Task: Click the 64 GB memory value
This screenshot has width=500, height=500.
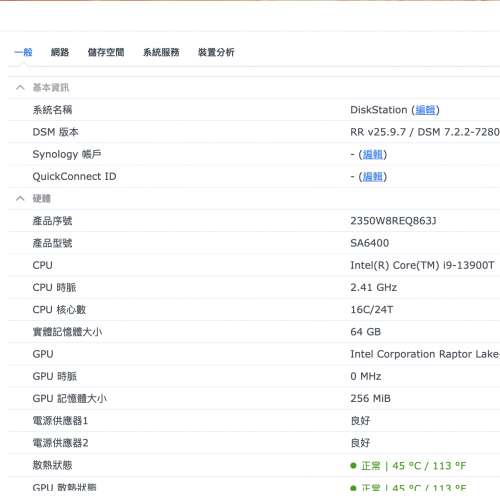Action: pos(366,332)
